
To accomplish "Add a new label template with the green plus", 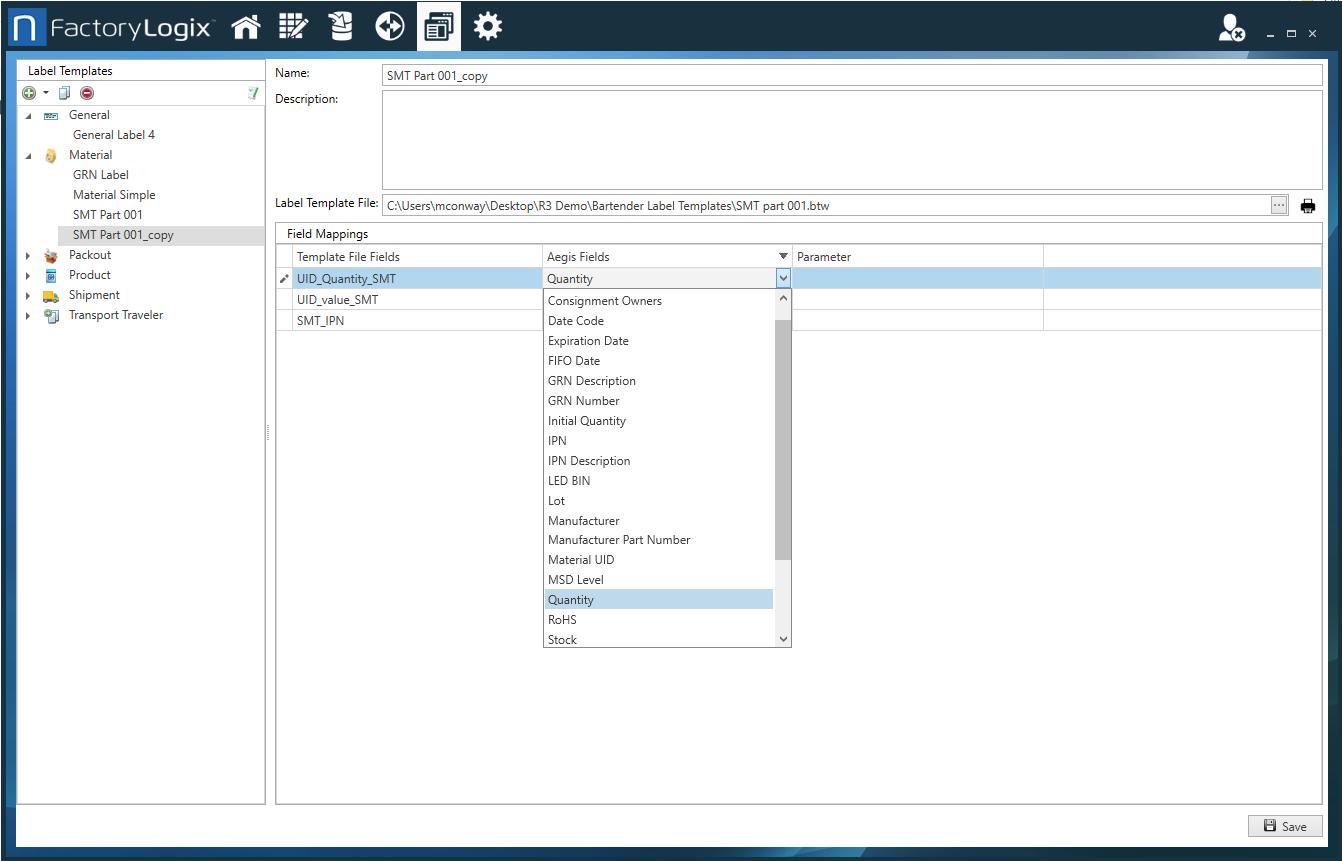I will click(x=29, y=92).
